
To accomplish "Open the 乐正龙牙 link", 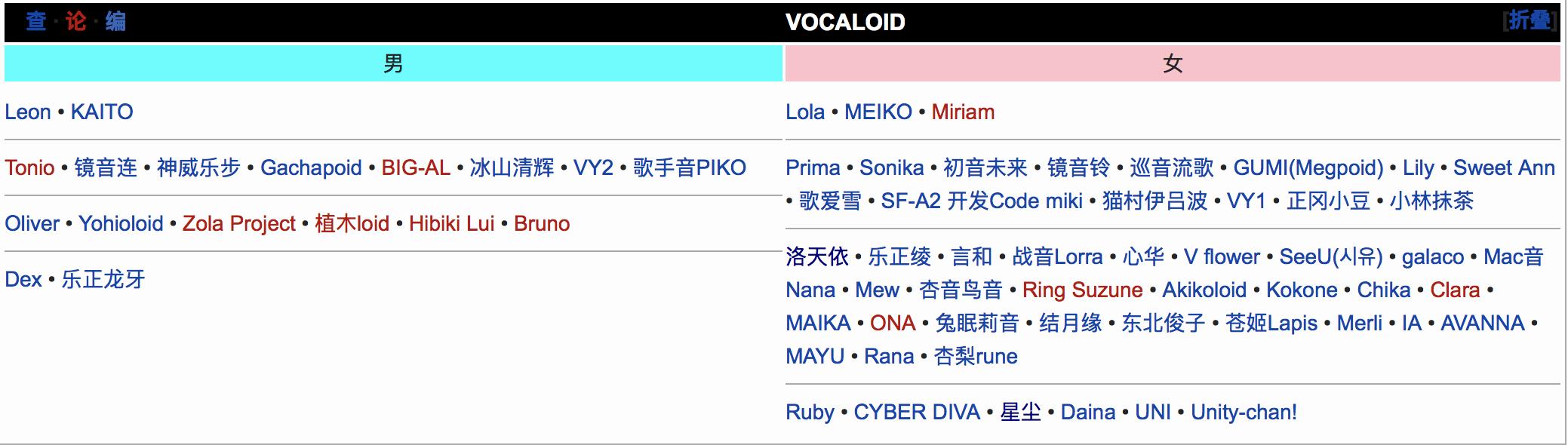I will pos(103,280).
